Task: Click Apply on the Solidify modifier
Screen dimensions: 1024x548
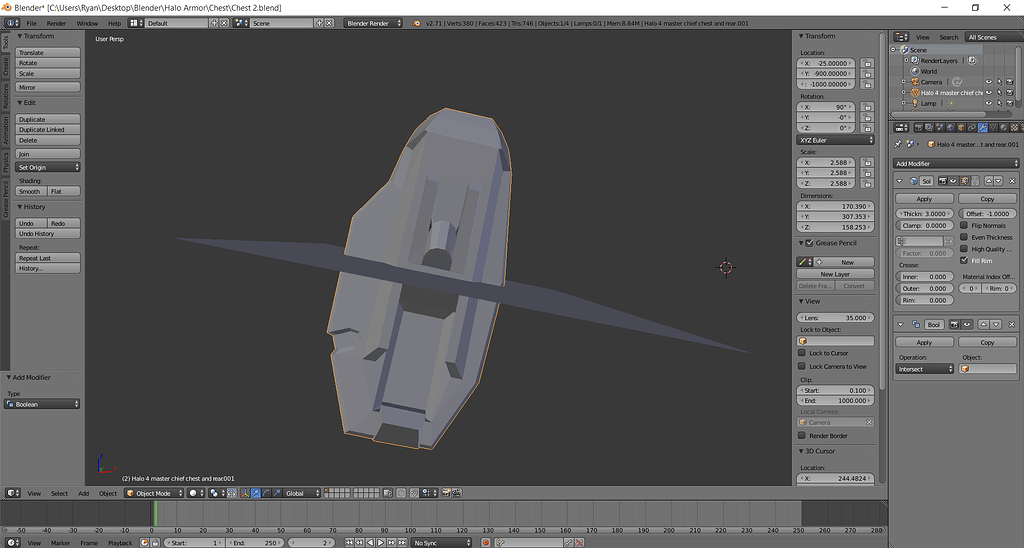Action: coord(924,199)
